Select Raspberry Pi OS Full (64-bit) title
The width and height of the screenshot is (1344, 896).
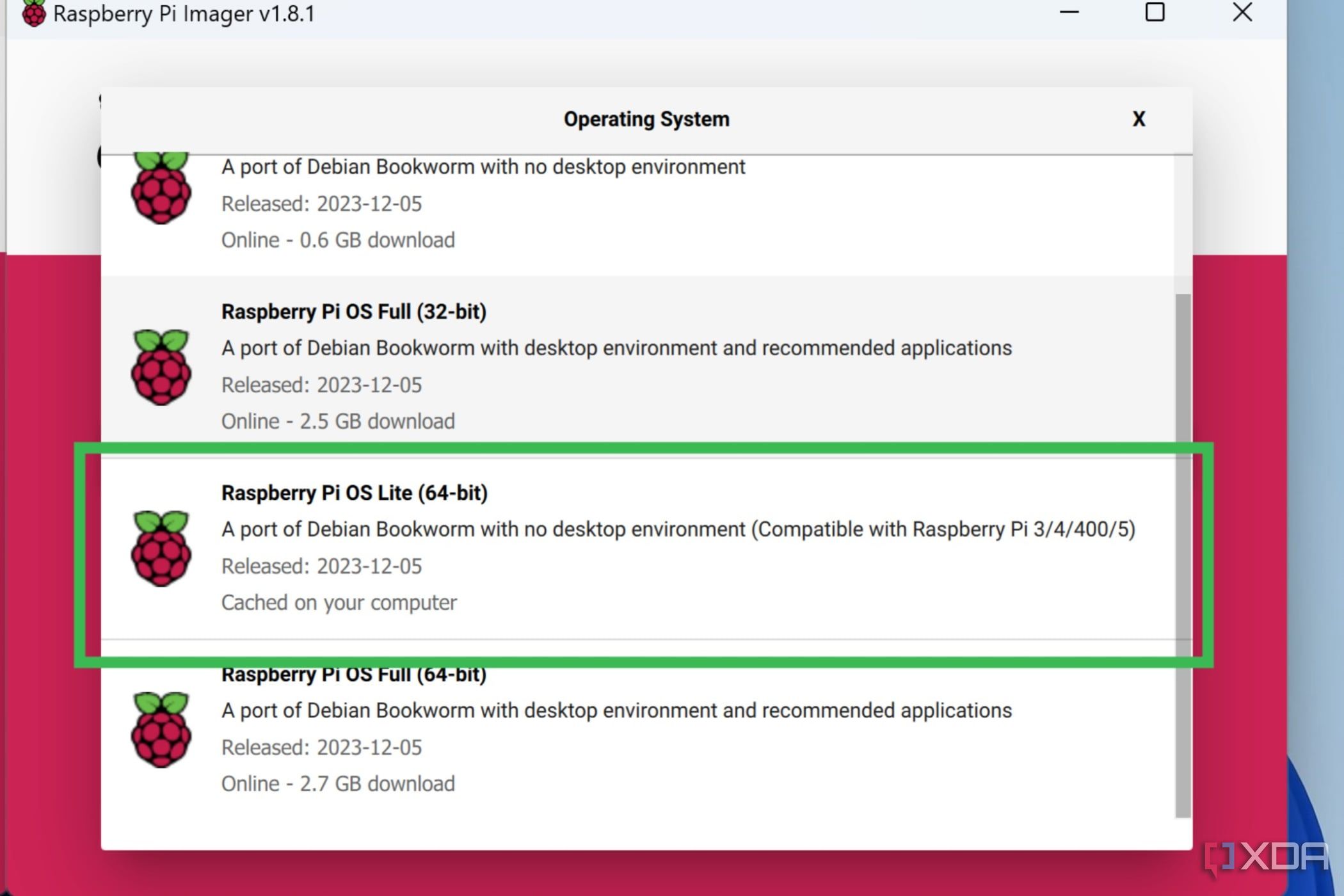[x=354, y=675]
